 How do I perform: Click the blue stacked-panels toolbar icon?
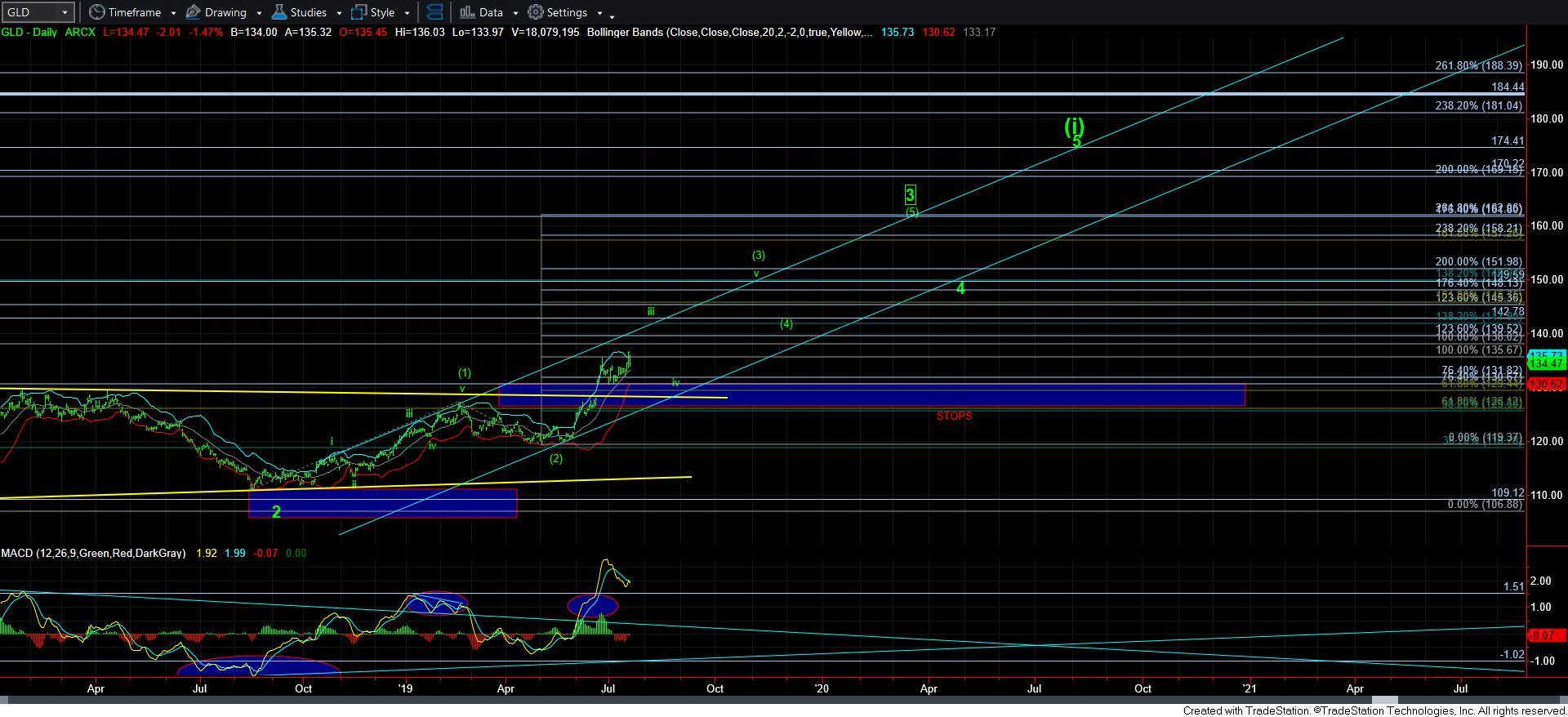click(x=434, y=12)
